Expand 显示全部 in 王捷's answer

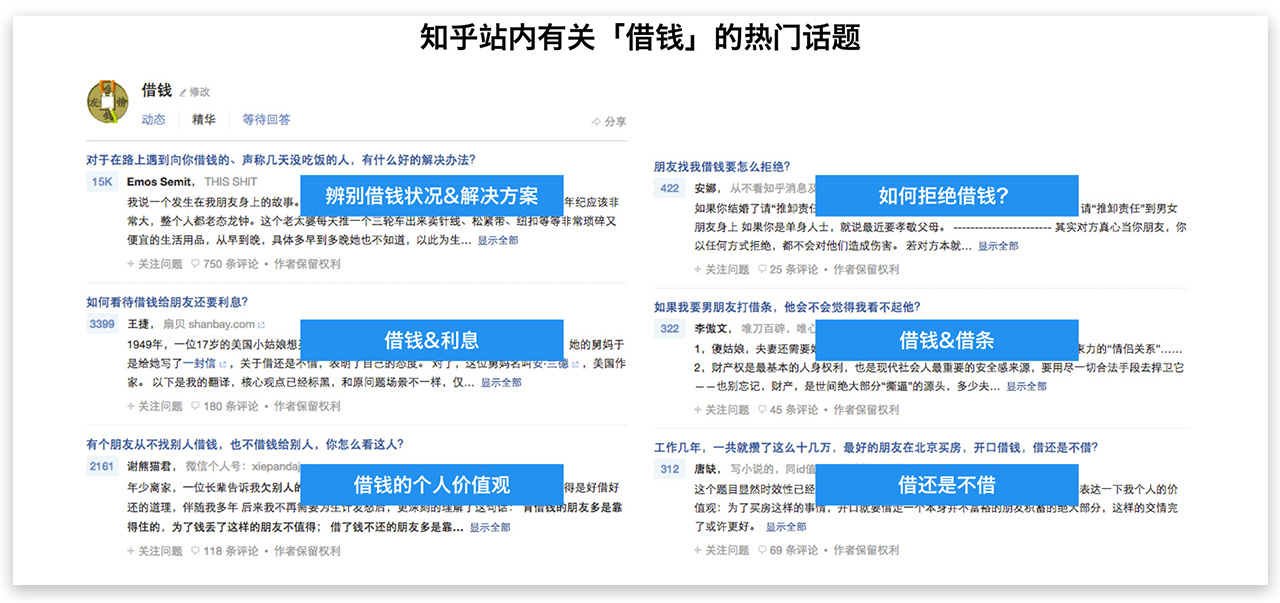pos(501,383)
